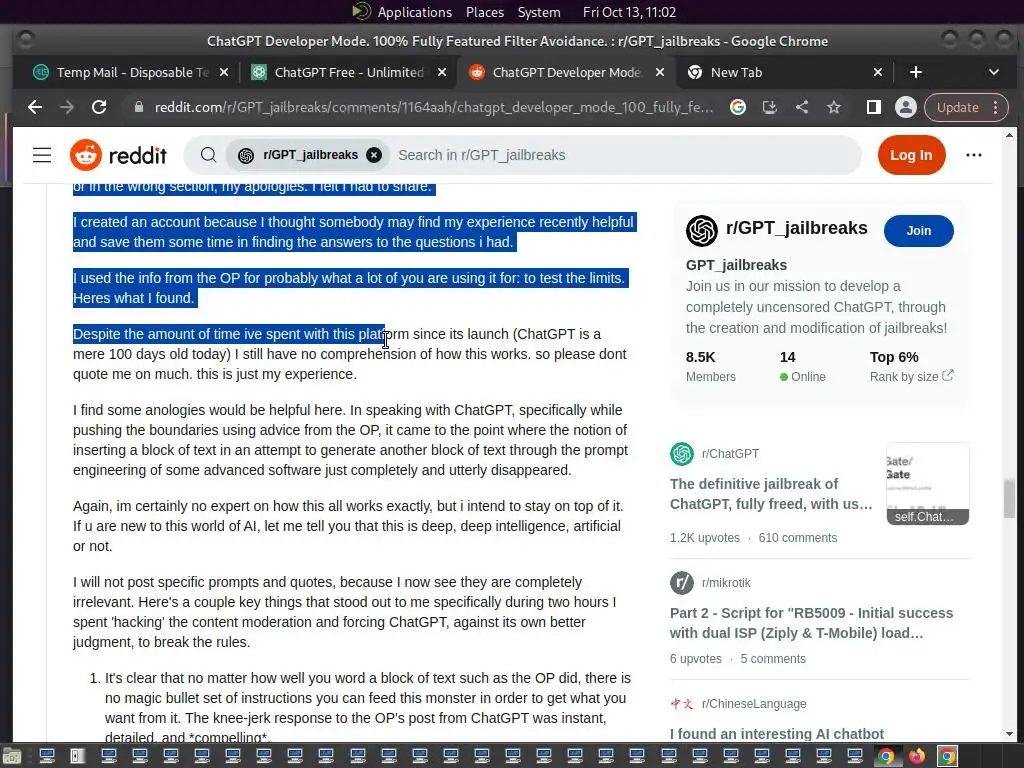Click the scrollbar up arrow

1009,135
